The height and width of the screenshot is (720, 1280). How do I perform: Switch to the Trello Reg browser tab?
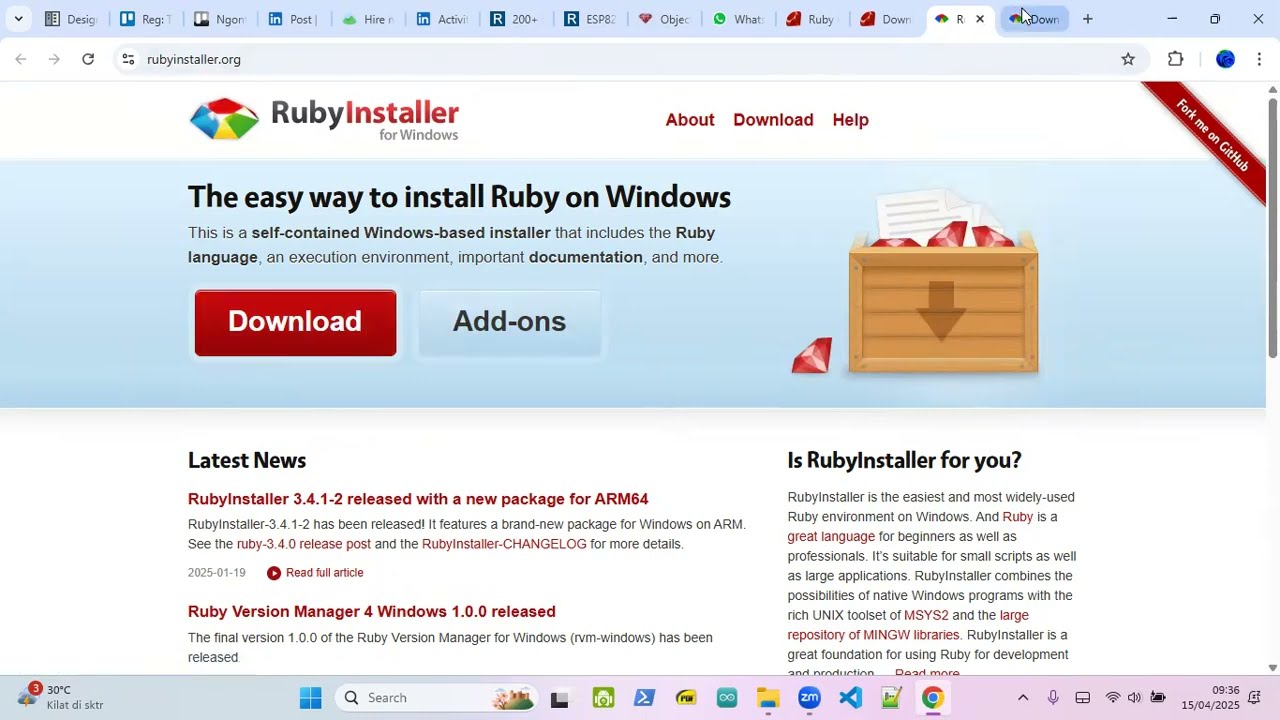(145, 19)
